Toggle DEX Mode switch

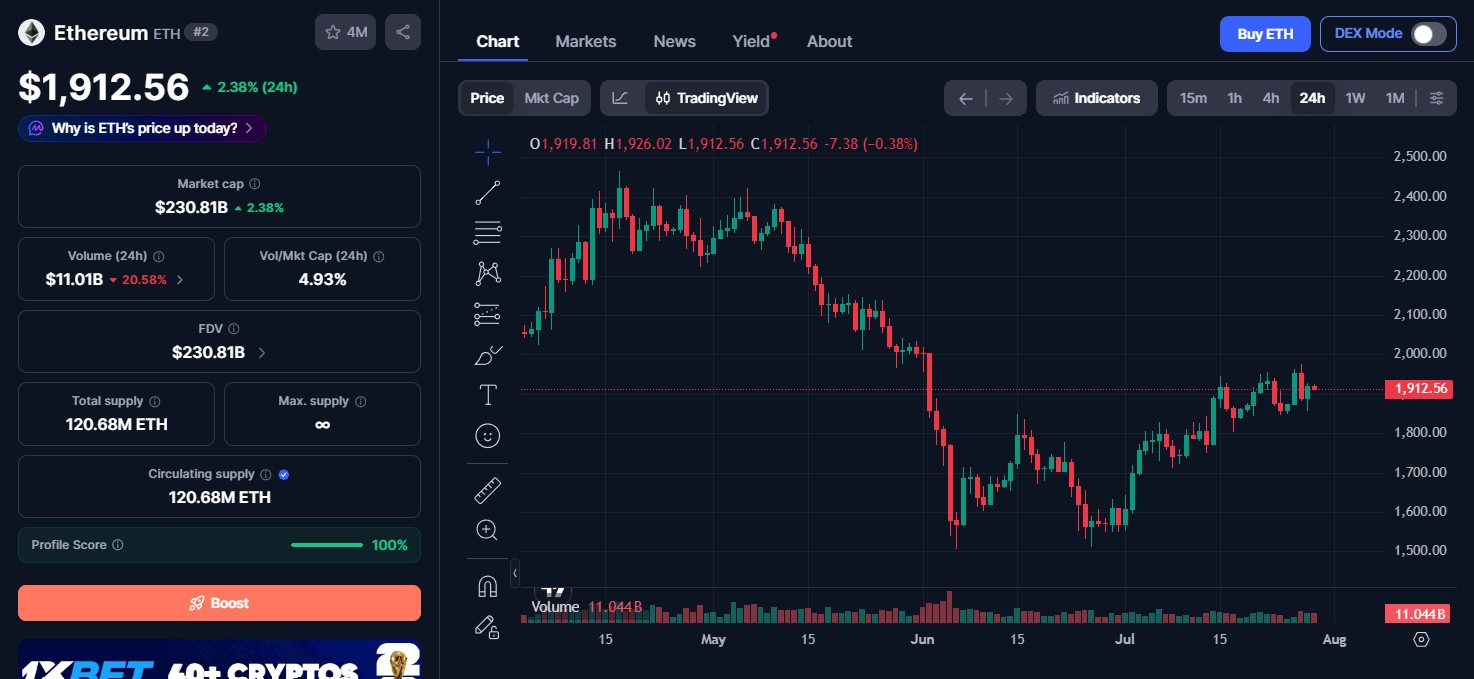1428,33
